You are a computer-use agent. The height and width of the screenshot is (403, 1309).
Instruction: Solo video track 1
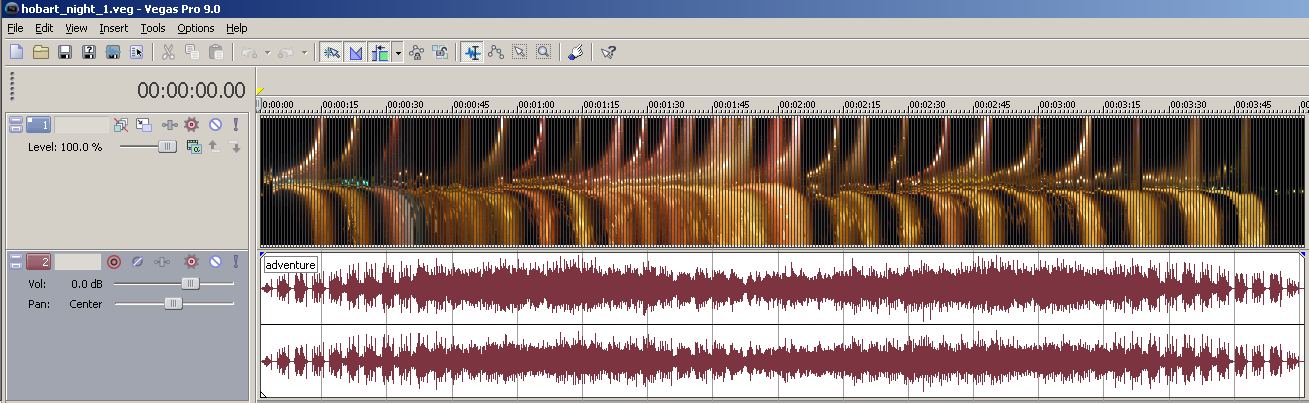click(x=236, y=125)
